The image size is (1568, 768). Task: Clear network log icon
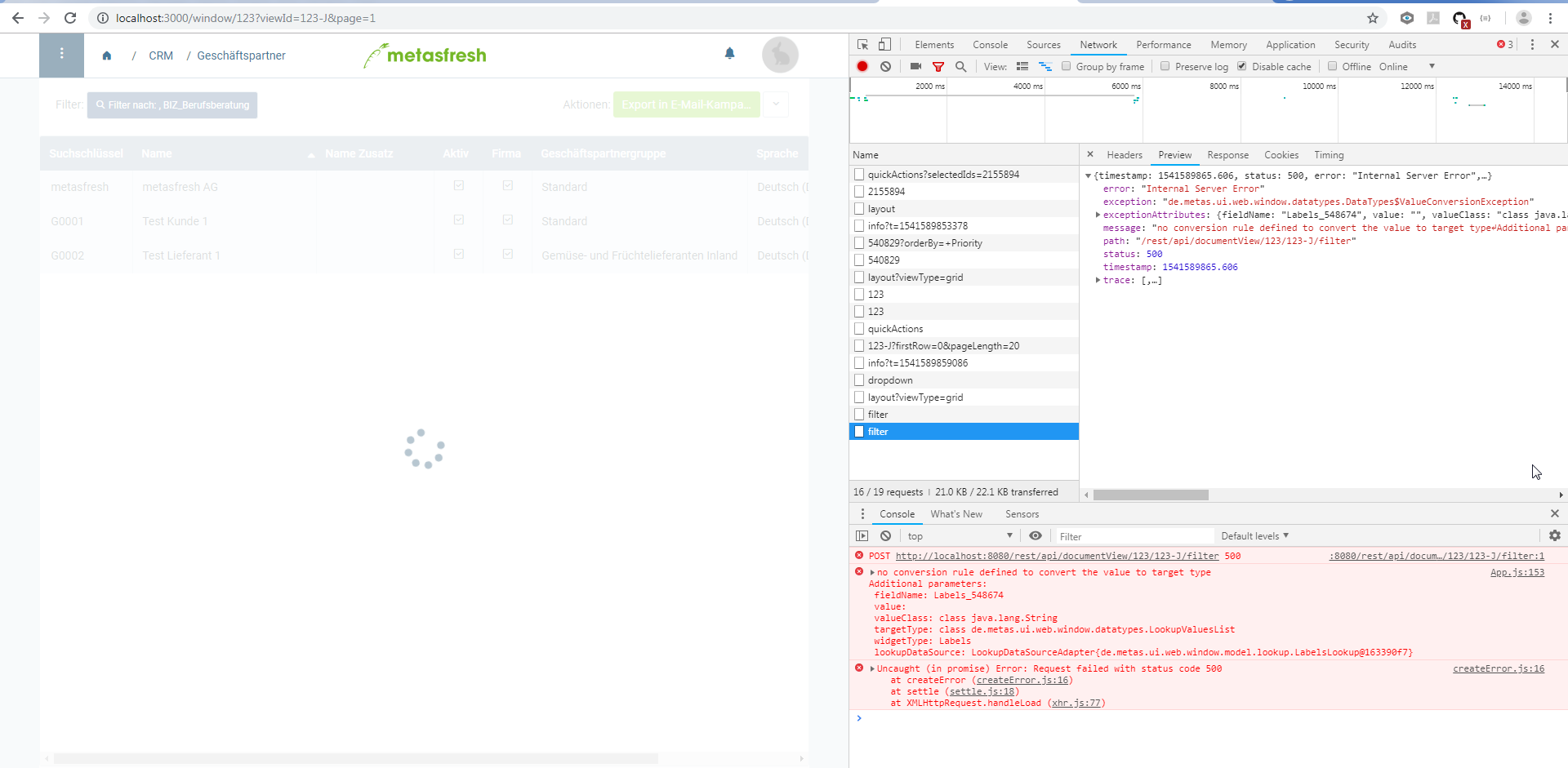pyautogui.click(x=886, y=66)
